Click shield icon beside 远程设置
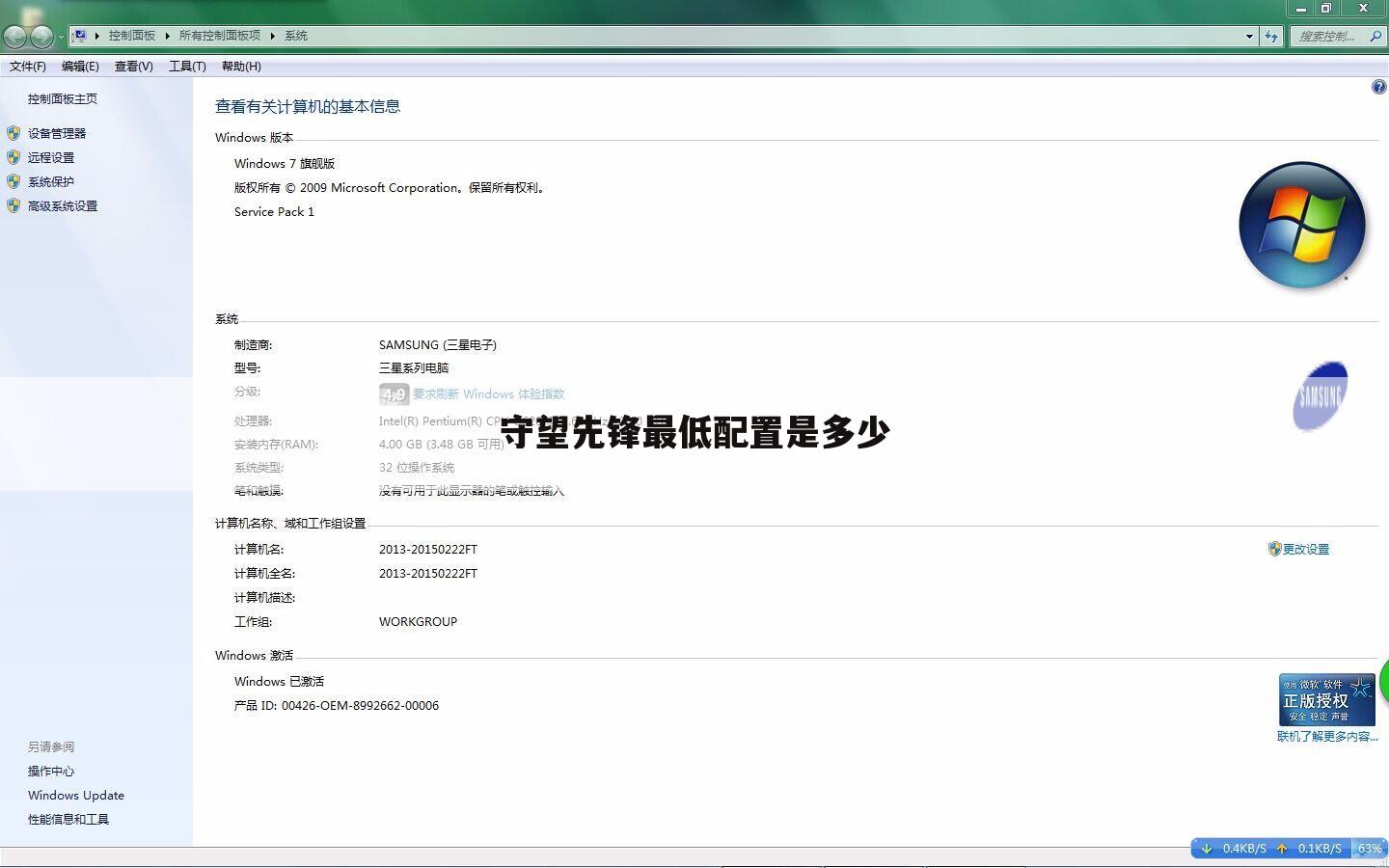The image size is (1389, 868). [x=14, y=157]
